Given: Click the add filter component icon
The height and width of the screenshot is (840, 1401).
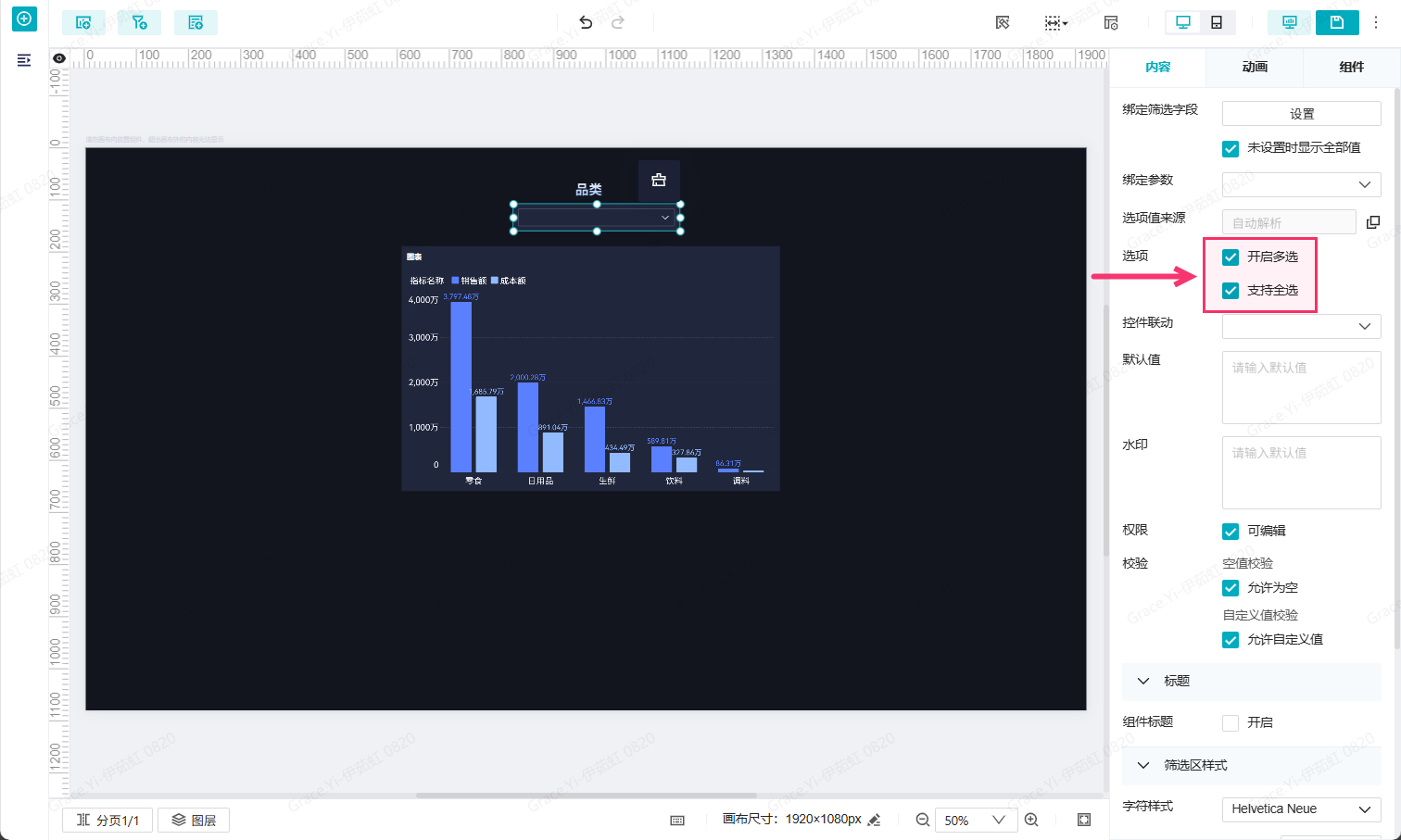Looking at the screenshot, I should click(139, 22).
